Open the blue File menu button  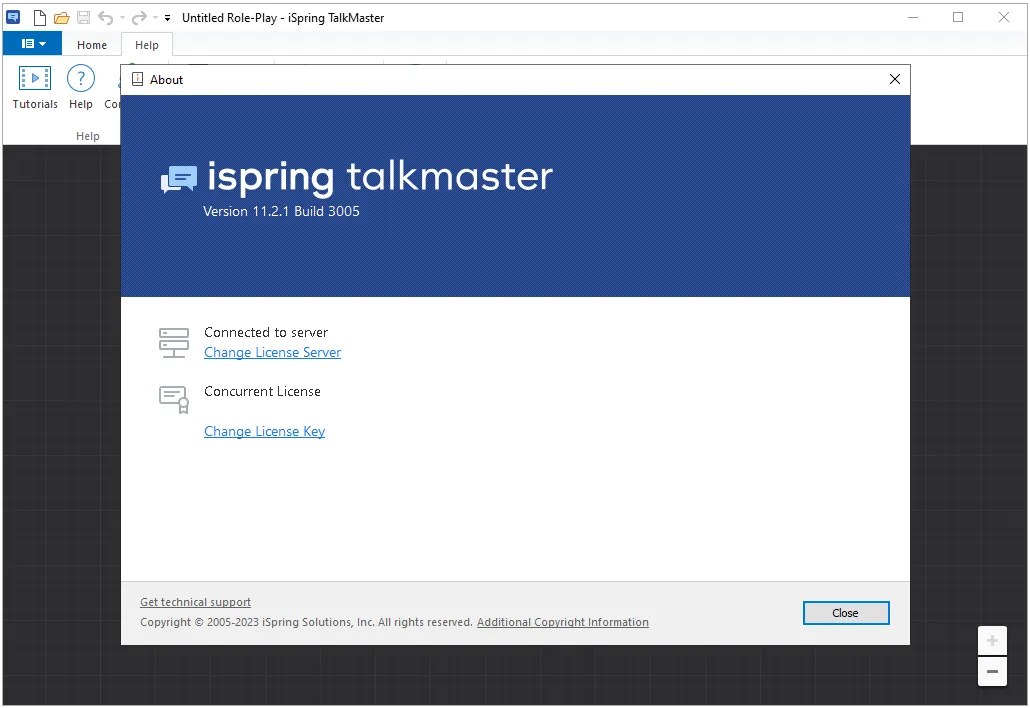(33, 44)
